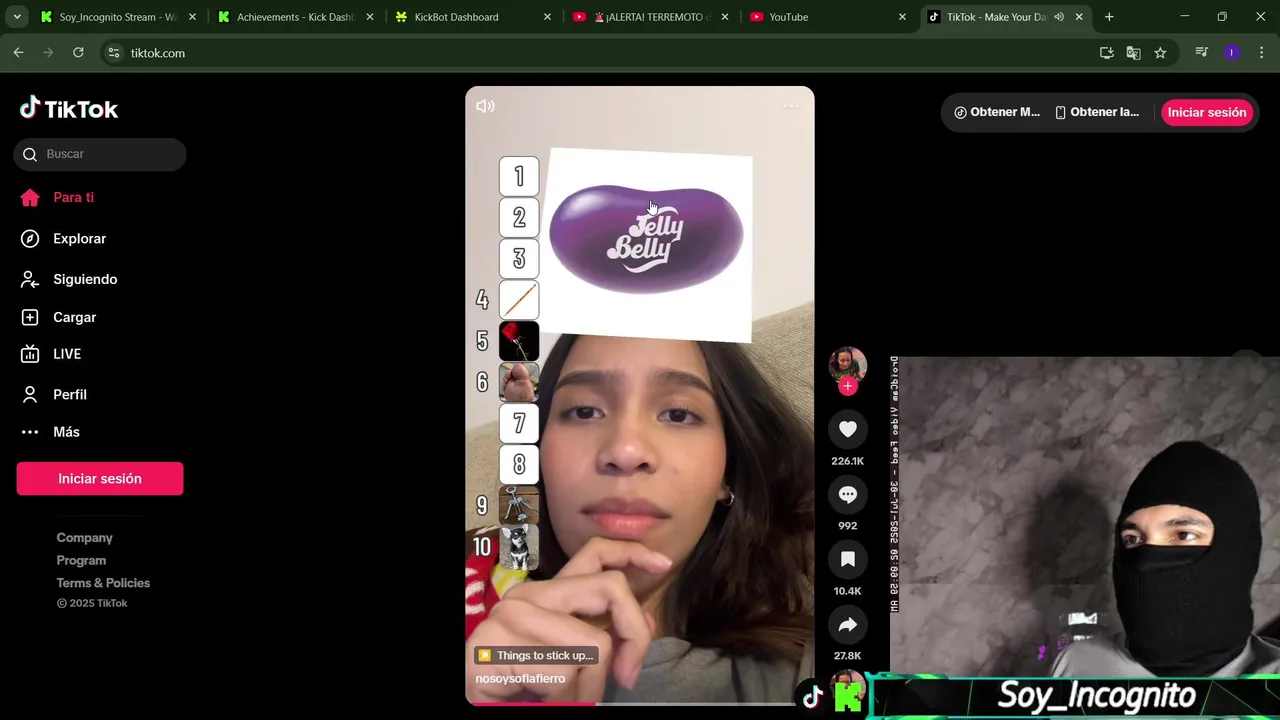This screenshot has height=720, width=1280.
Task: Click the TikTok logo
Action: (x=69, y=109)
